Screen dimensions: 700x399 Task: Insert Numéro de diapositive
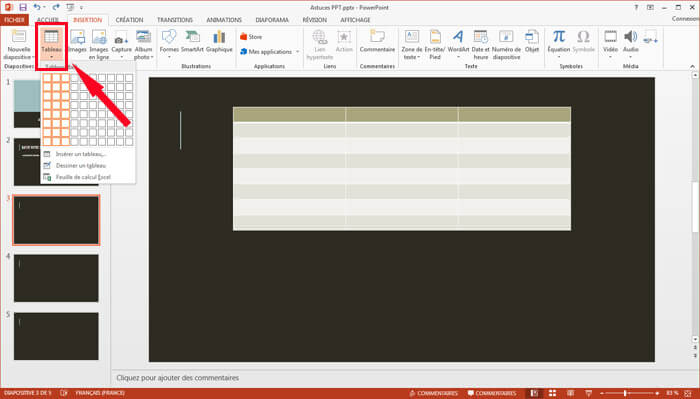pos(506,45)
